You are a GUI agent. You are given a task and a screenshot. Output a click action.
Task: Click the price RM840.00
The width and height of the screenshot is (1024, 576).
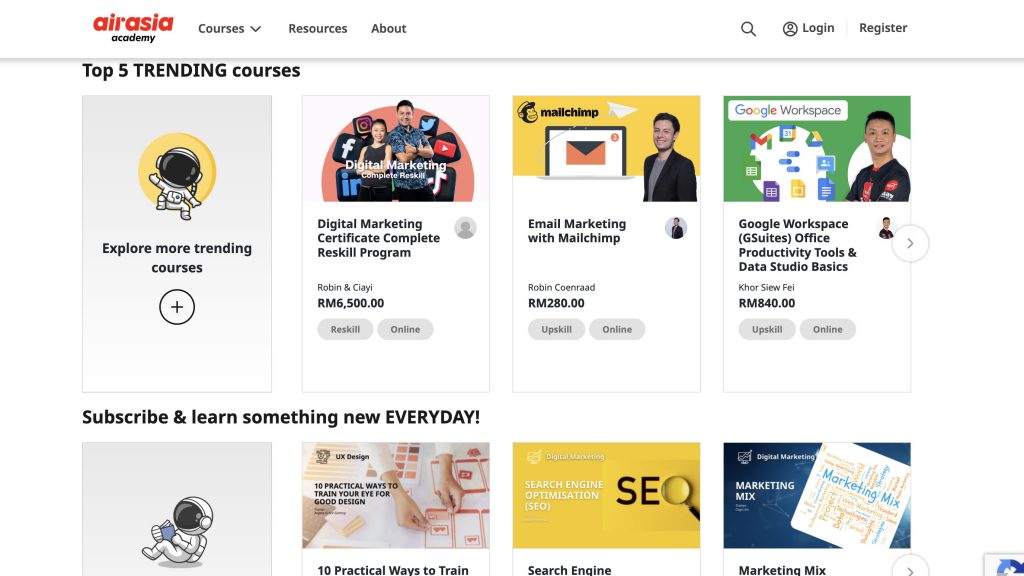[x=767, y=303]
